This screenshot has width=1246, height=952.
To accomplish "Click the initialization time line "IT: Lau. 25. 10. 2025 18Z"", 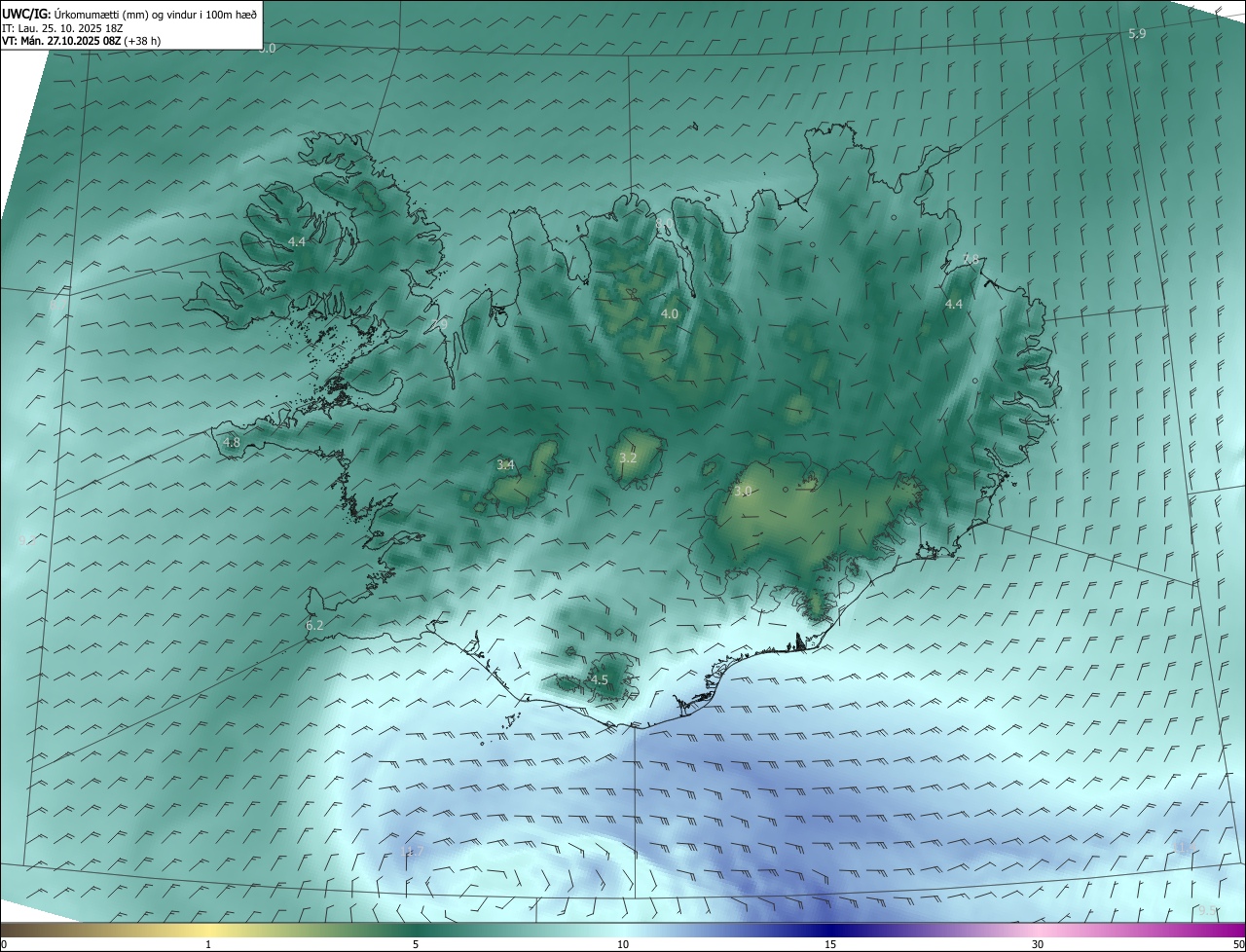I will [63, 28].
